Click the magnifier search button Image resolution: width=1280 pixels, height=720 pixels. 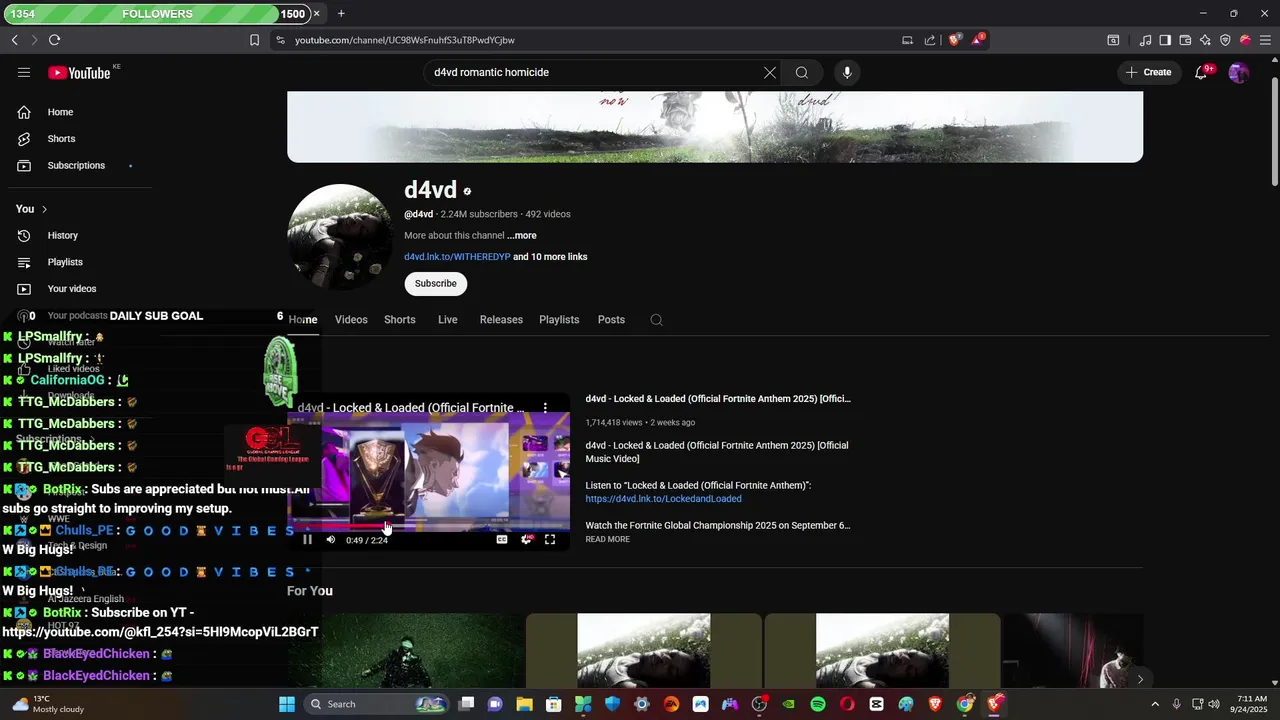tap(802, 72)
